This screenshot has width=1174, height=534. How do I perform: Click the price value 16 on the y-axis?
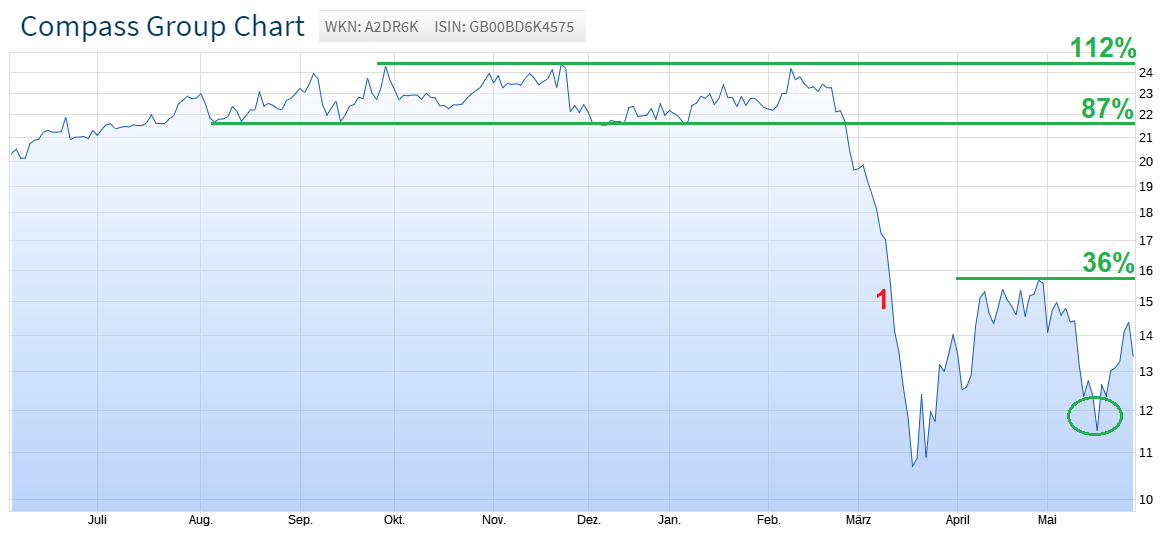click(x=1146, y=270)
